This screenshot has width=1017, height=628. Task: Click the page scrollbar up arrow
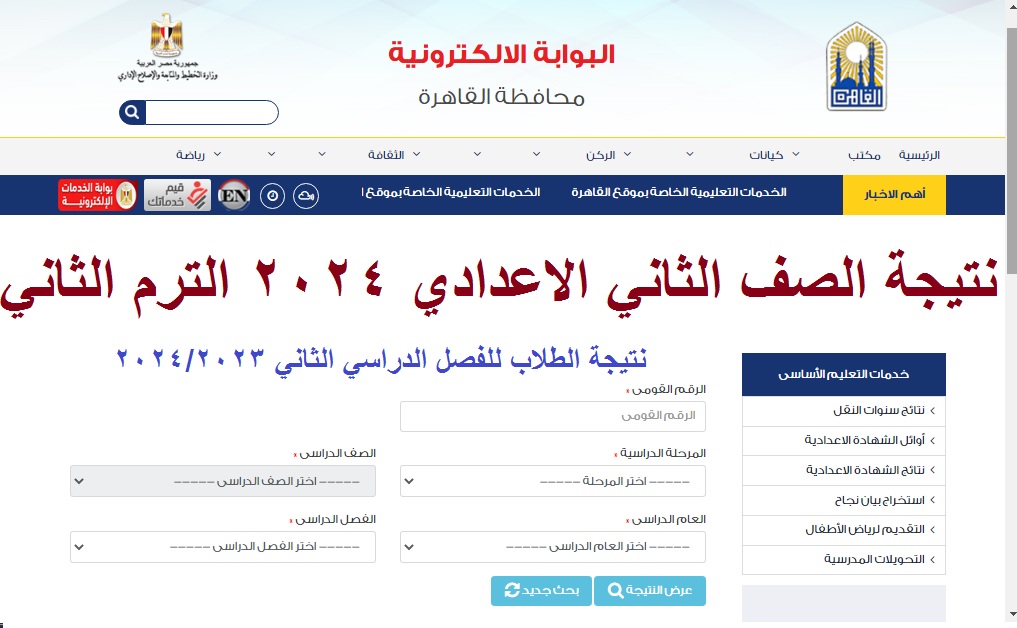pyautogui.click(x=1012, y=6)
